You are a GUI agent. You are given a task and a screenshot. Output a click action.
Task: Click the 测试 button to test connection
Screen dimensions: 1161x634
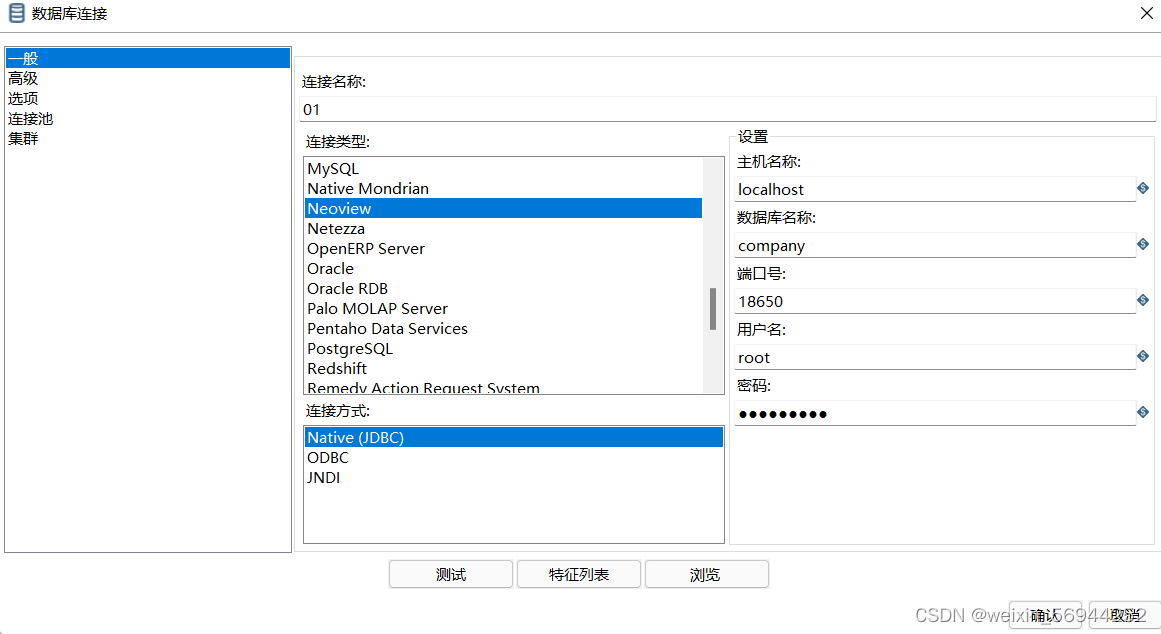[450, 574]
